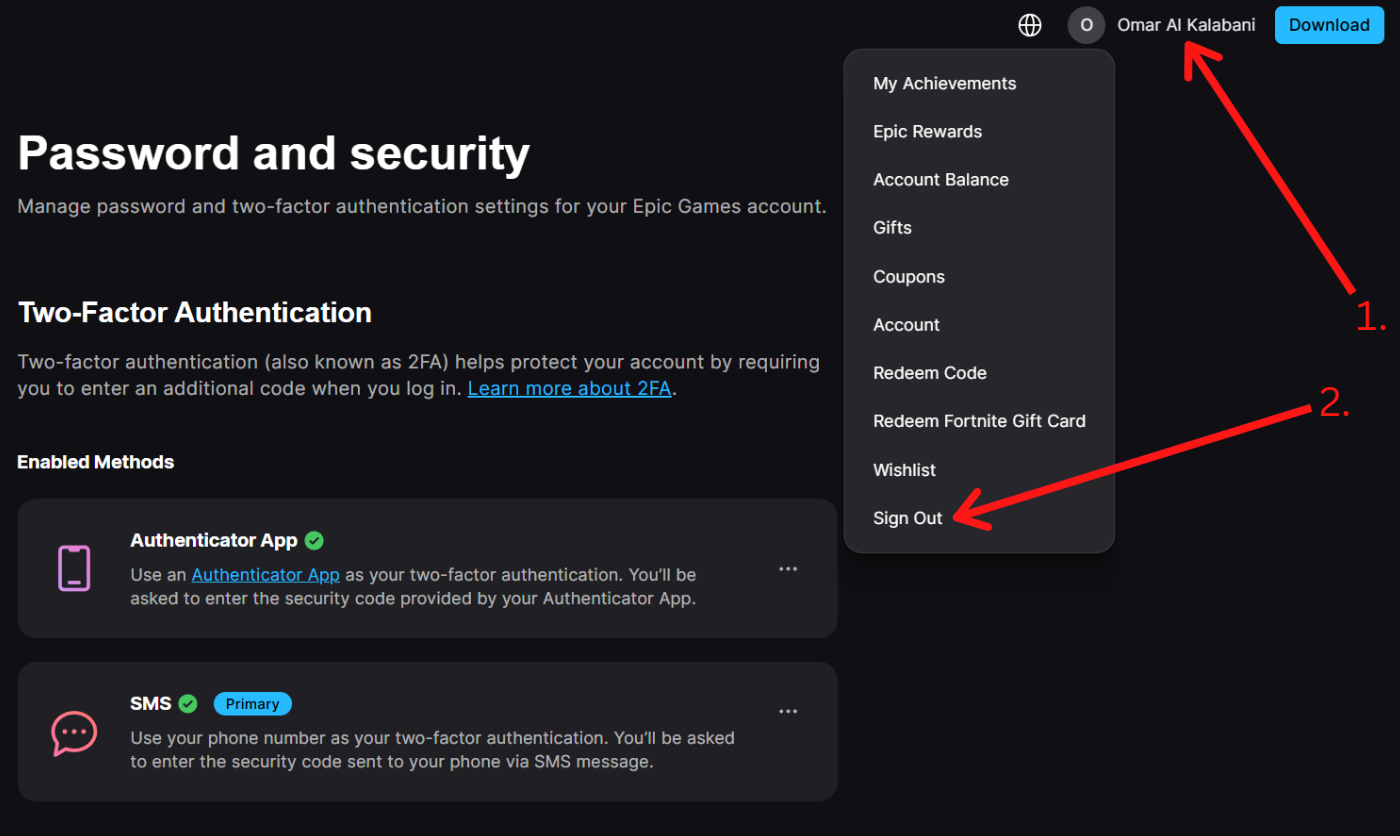1400x836 pixels.
Task: Choose Account Balance in the menu
Action: pos(940,180)
